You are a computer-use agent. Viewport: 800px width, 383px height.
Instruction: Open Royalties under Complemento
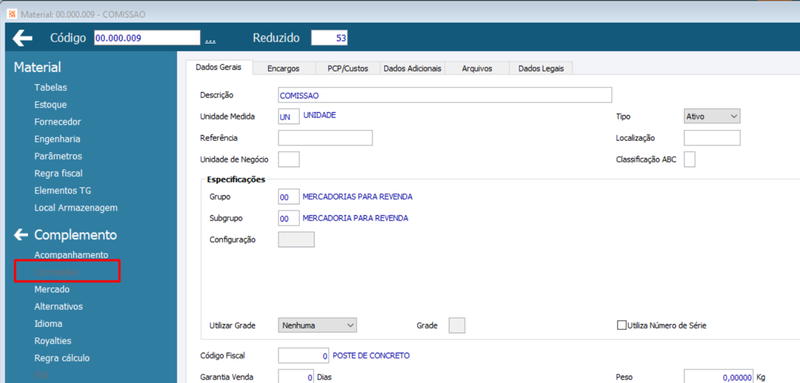point(53,341)
